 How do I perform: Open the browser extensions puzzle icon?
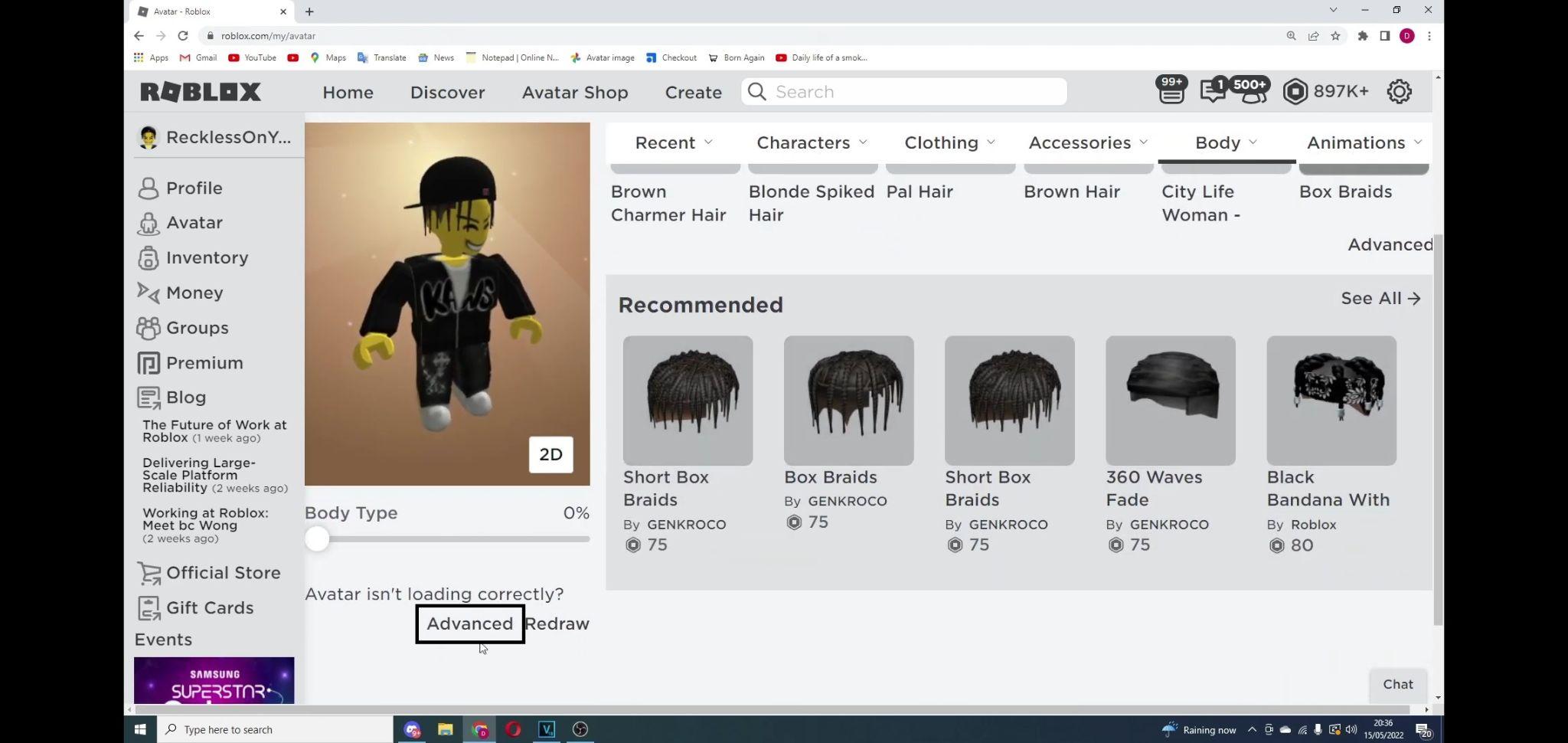click(1362, 36)
